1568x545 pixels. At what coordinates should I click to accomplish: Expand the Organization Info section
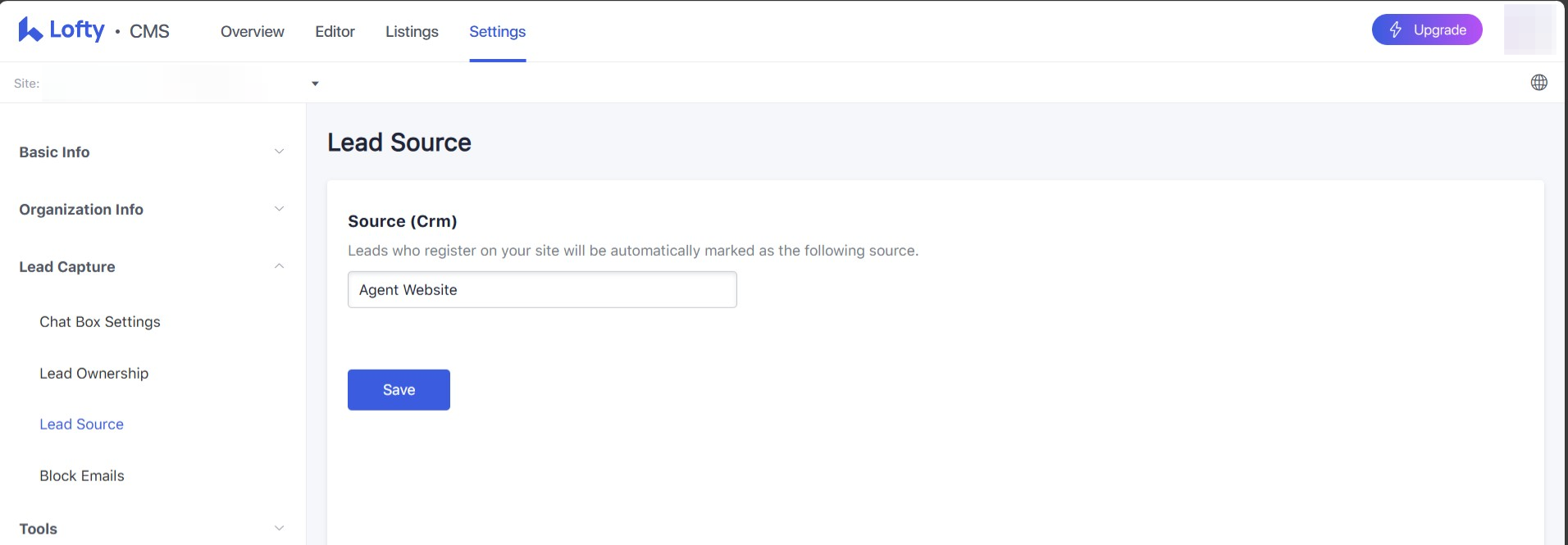pyautogui.click(x=279, y=209)
